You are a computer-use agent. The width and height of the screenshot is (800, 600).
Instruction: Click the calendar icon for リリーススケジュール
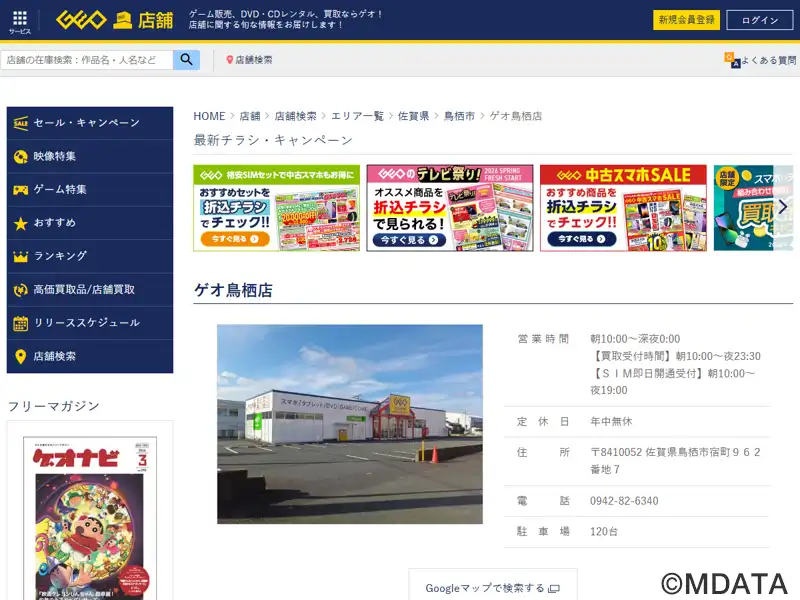(20, 323)
